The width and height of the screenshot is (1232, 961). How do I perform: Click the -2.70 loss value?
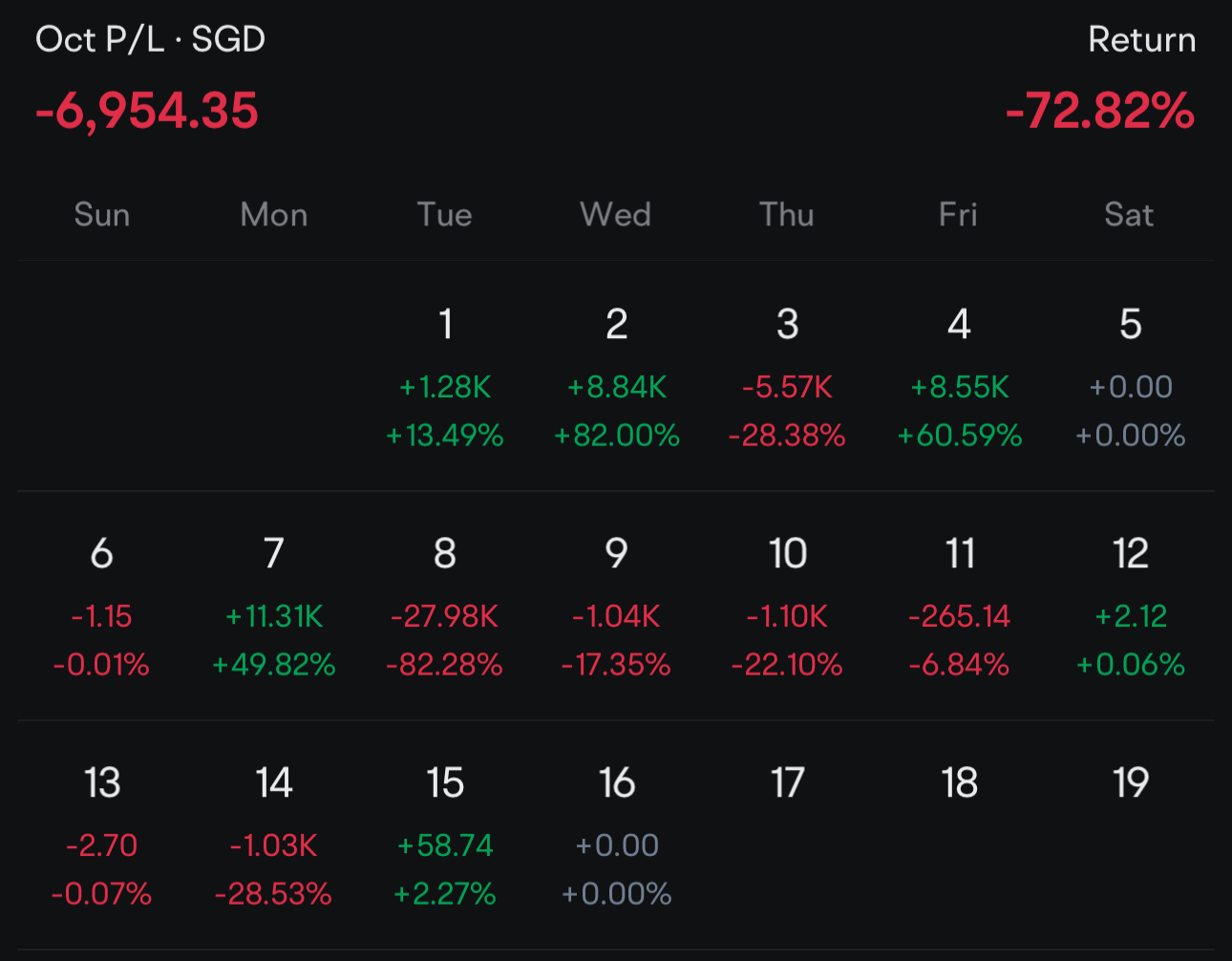tap(102, 845)
